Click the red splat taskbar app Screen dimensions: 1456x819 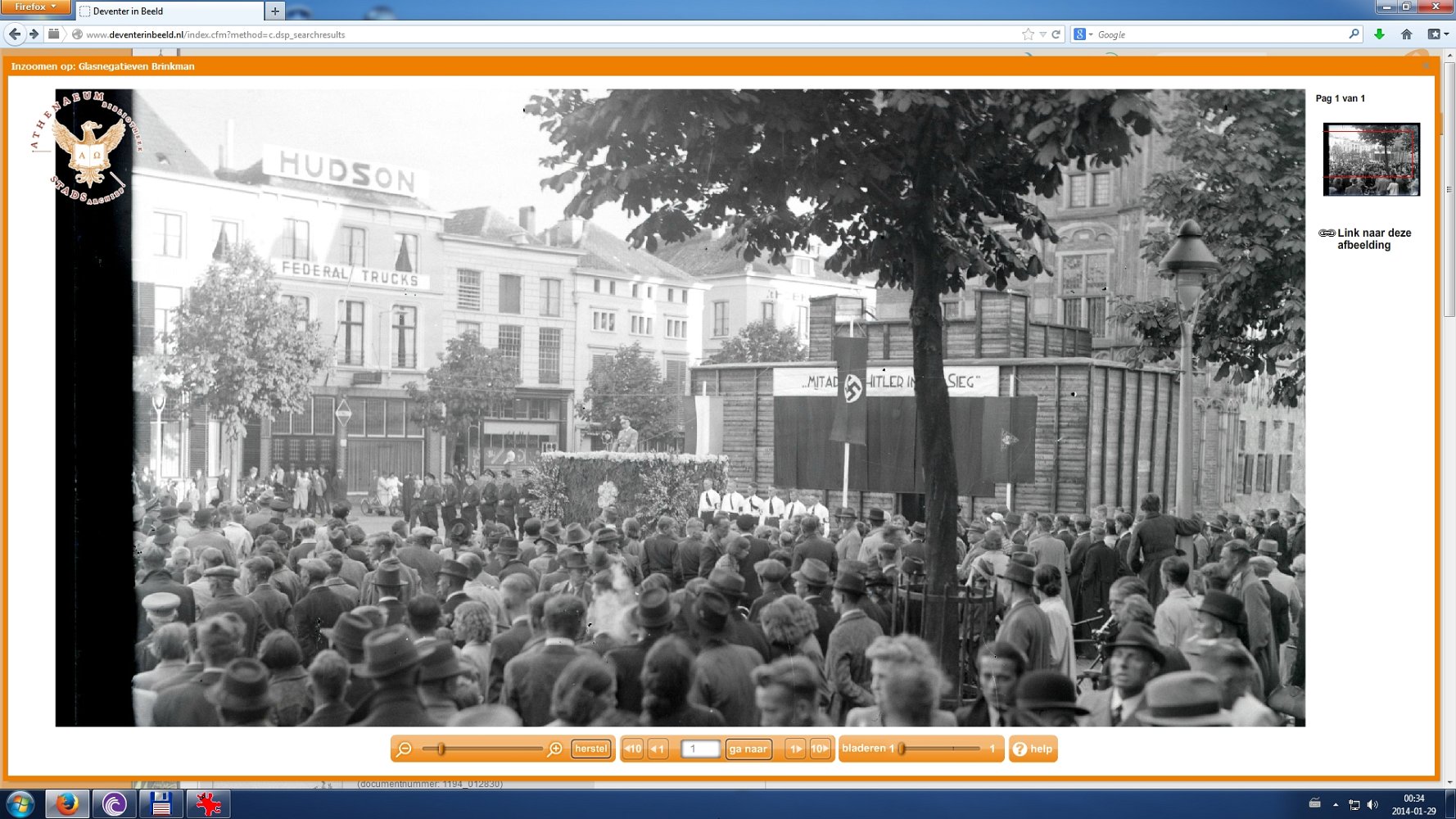pyautogui.click(x=208, y=804)
